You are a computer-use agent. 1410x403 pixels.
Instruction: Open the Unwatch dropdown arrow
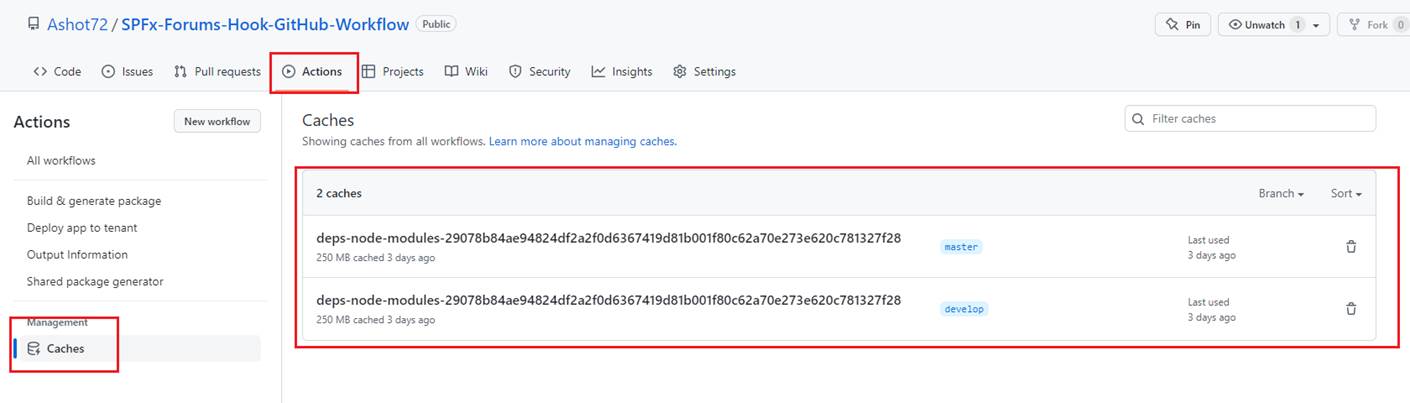pos(1315,25)
